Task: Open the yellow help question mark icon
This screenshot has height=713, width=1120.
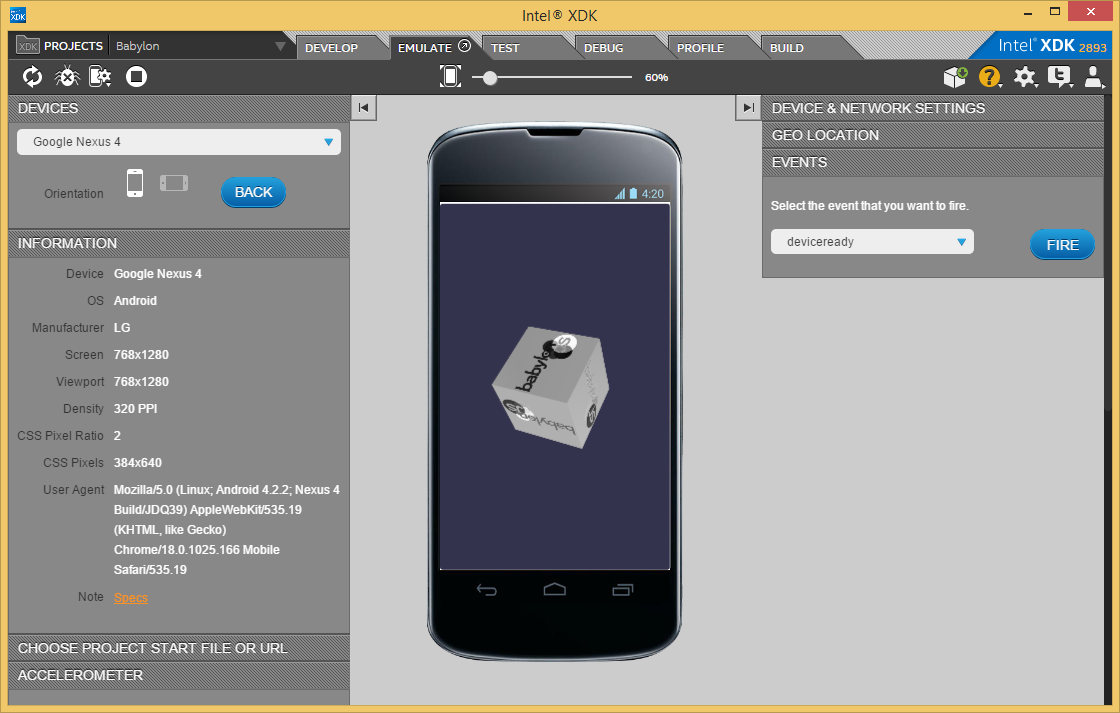Action: click(989, 76)
